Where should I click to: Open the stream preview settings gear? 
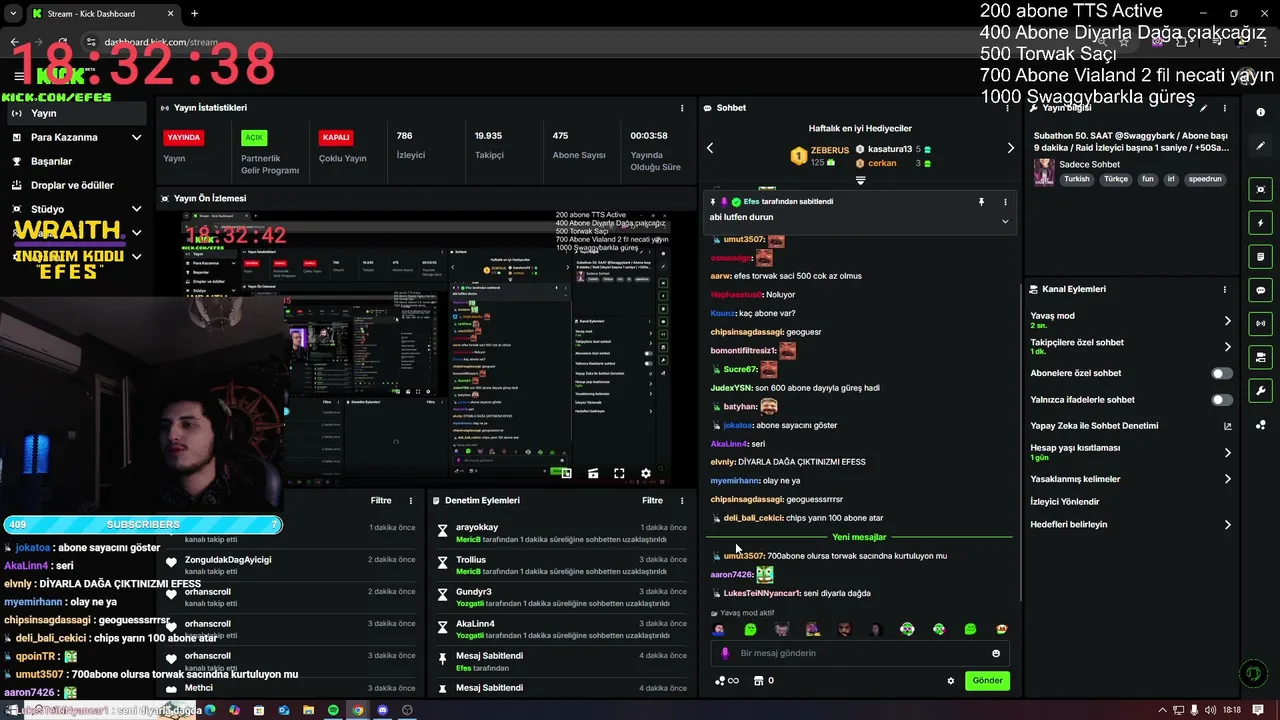646,473
